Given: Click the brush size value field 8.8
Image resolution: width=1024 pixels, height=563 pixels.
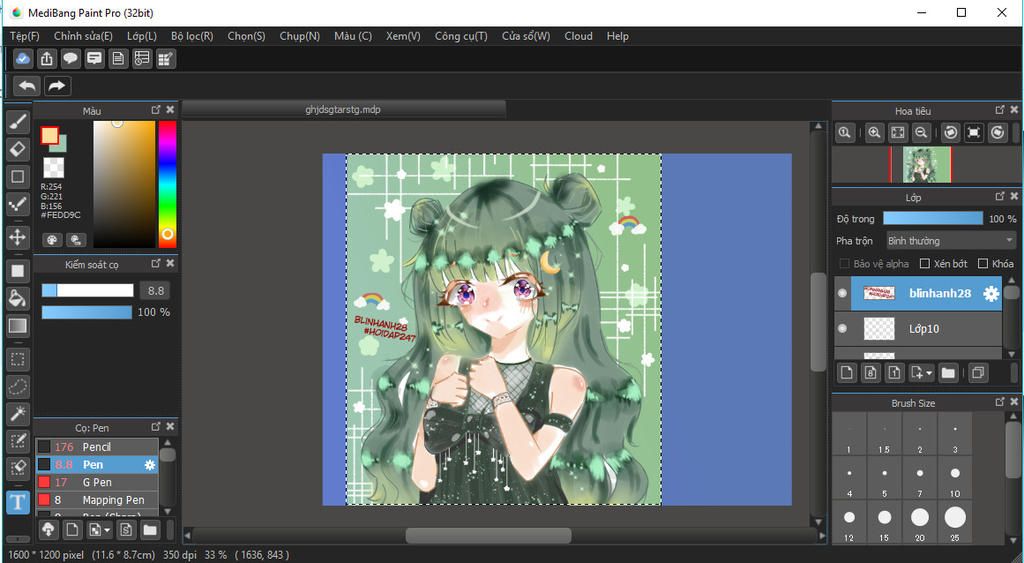Looking at the screenshot, I should pos(155,291).
